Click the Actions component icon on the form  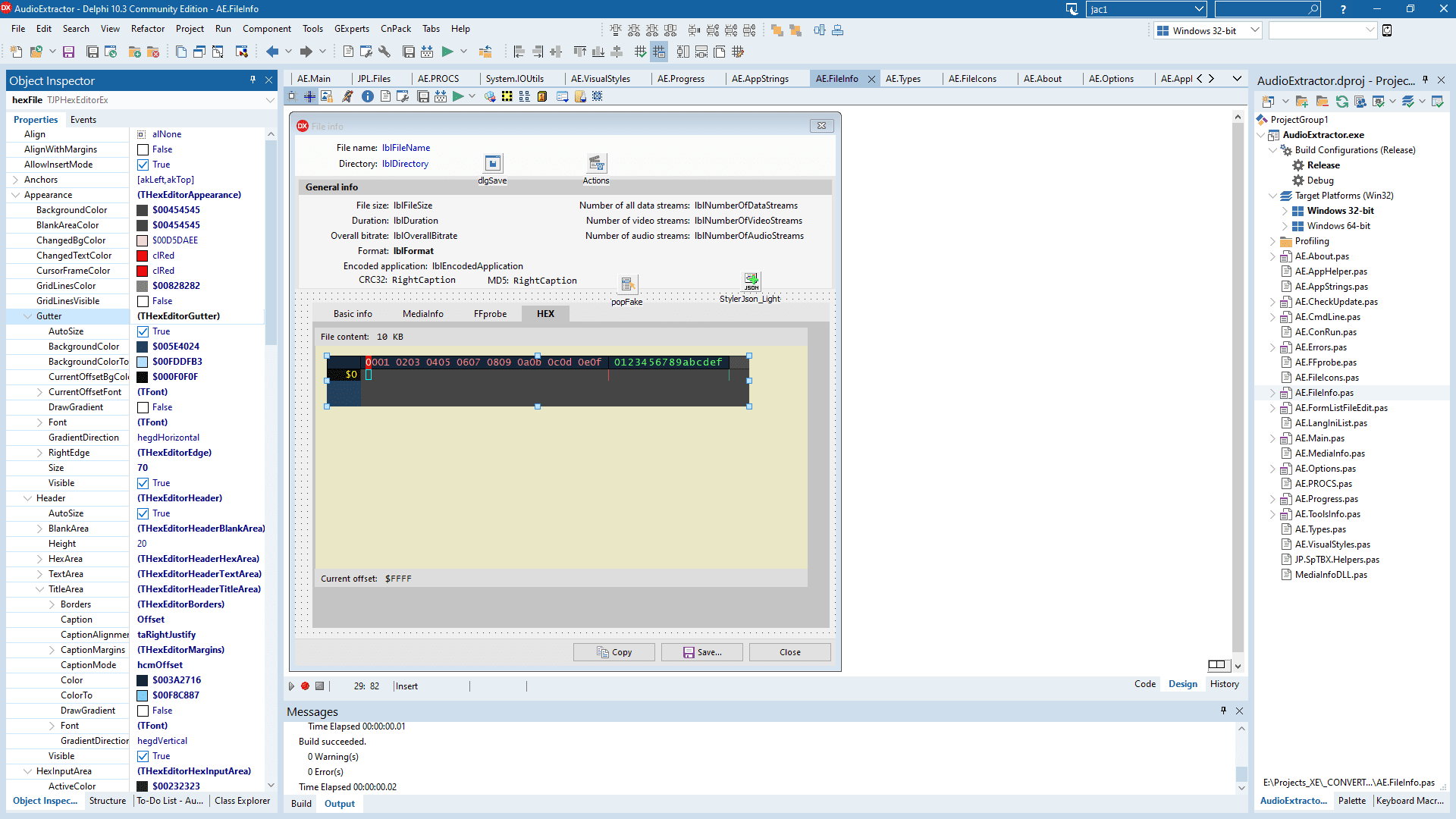(x=597, y=163)
